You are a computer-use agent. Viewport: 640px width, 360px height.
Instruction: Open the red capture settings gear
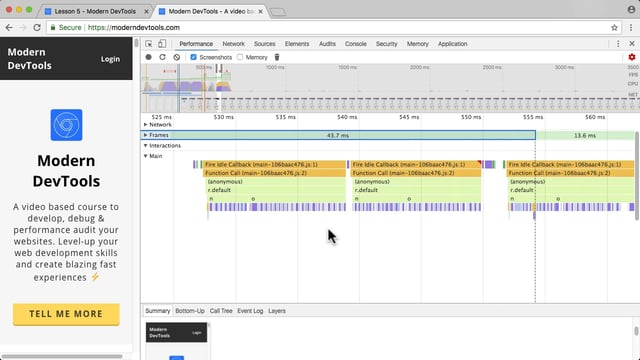tap(632, 57)
